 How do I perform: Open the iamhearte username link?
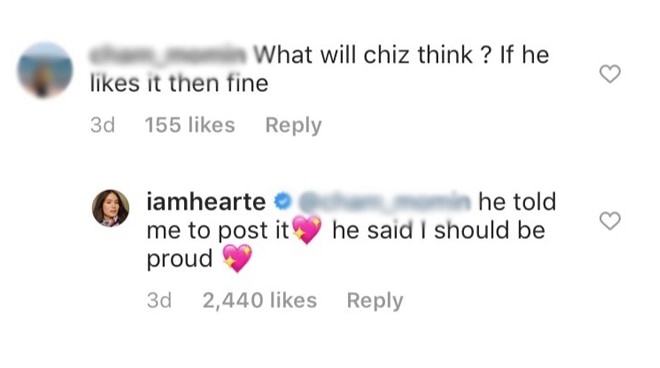[x=206, y=202]
